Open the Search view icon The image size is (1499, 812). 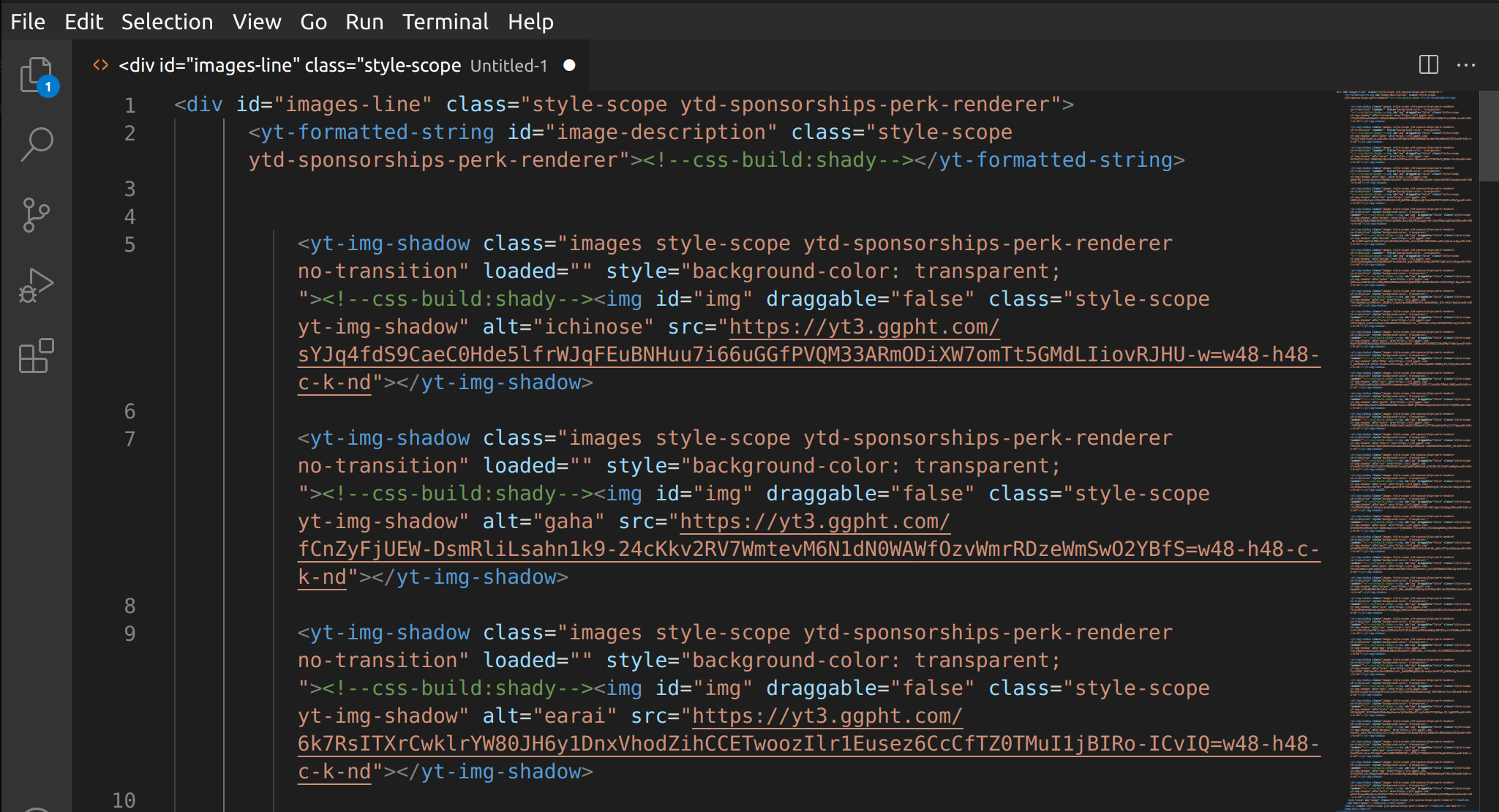click(x=36, y=144)
